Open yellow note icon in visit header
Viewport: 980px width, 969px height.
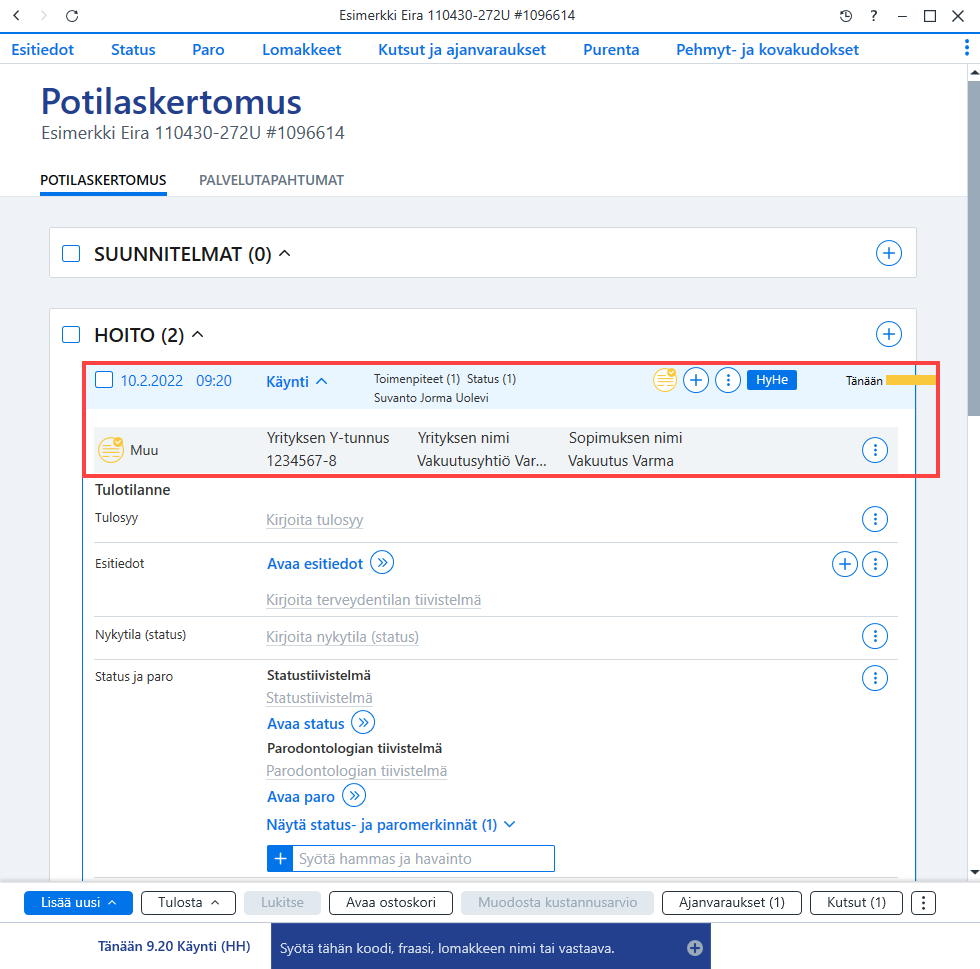click(664, 379)
